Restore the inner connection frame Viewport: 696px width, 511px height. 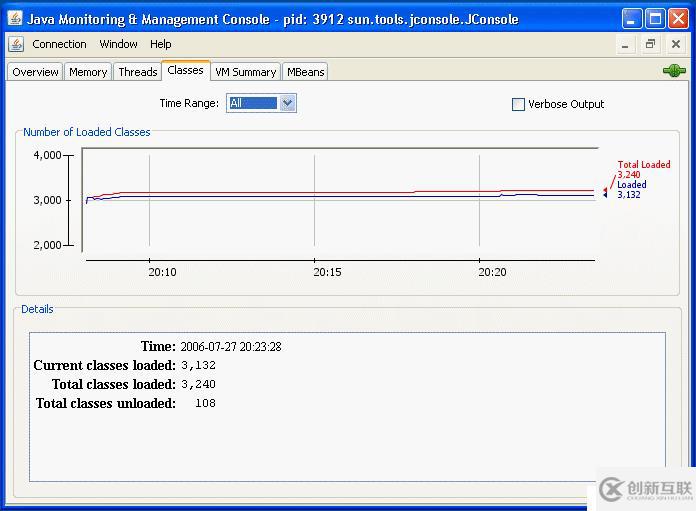(x=650, y=44)
